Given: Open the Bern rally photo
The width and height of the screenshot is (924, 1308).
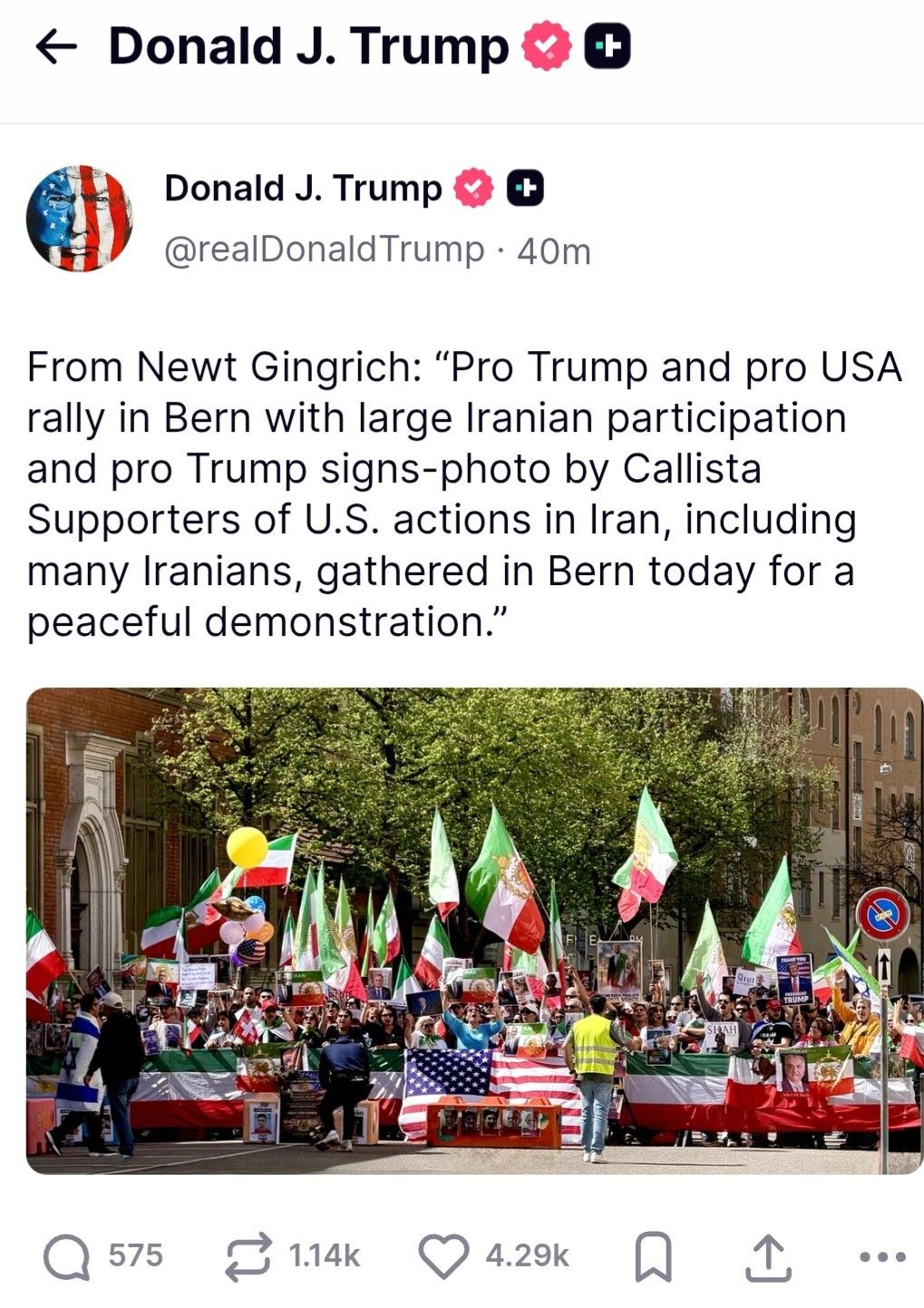Looking at the screenshot, I should point(474,931).
